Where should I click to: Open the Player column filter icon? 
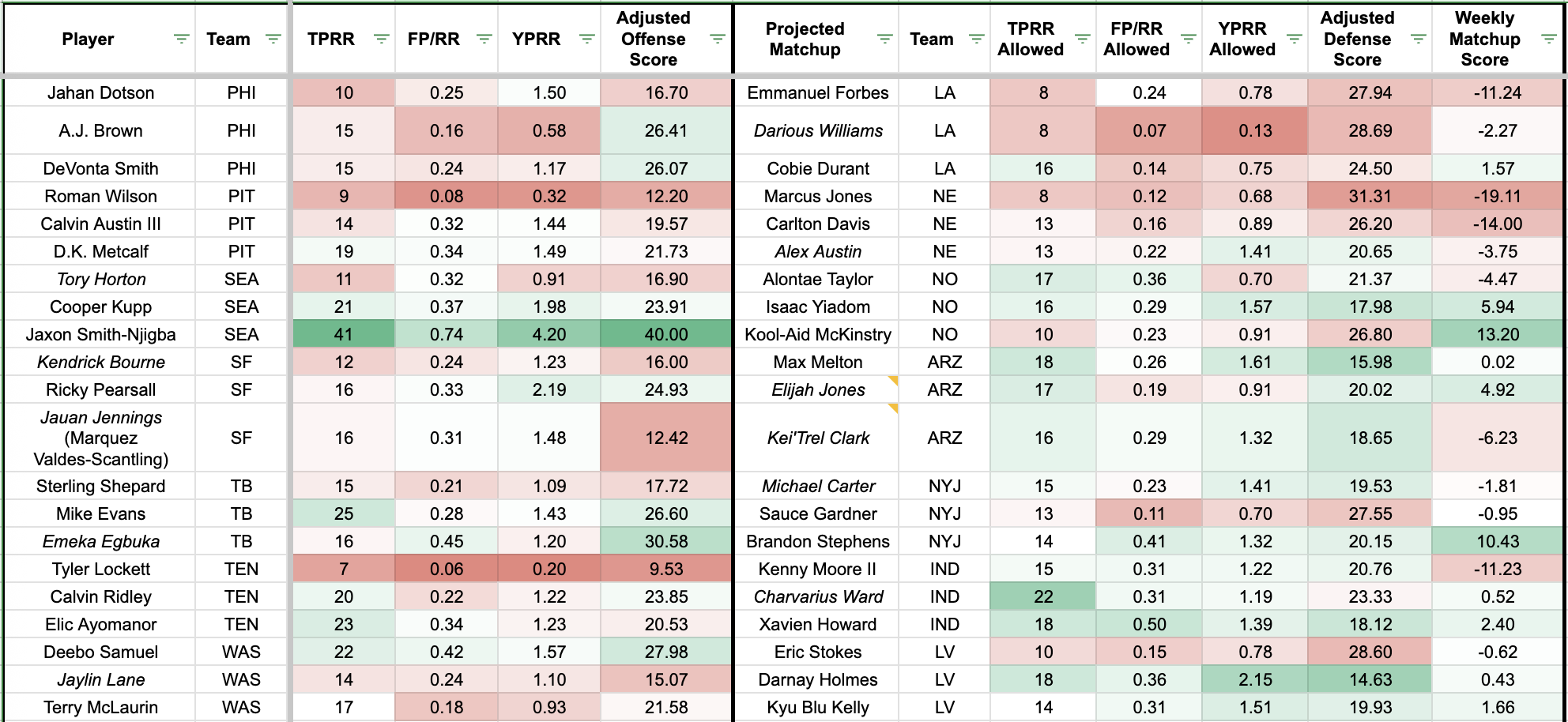click(181, 39)
